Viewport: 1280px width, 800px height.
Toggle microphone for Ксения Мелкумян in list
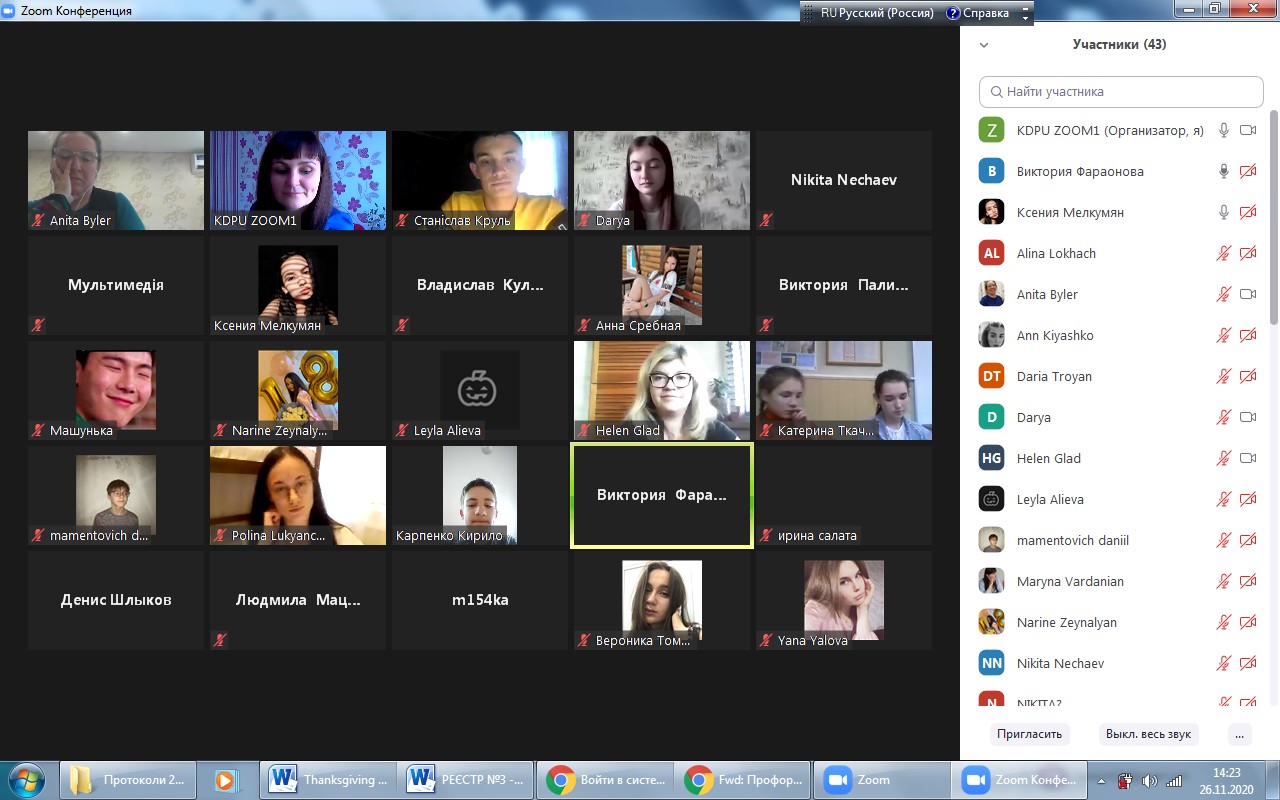[x=1223, y=212]
